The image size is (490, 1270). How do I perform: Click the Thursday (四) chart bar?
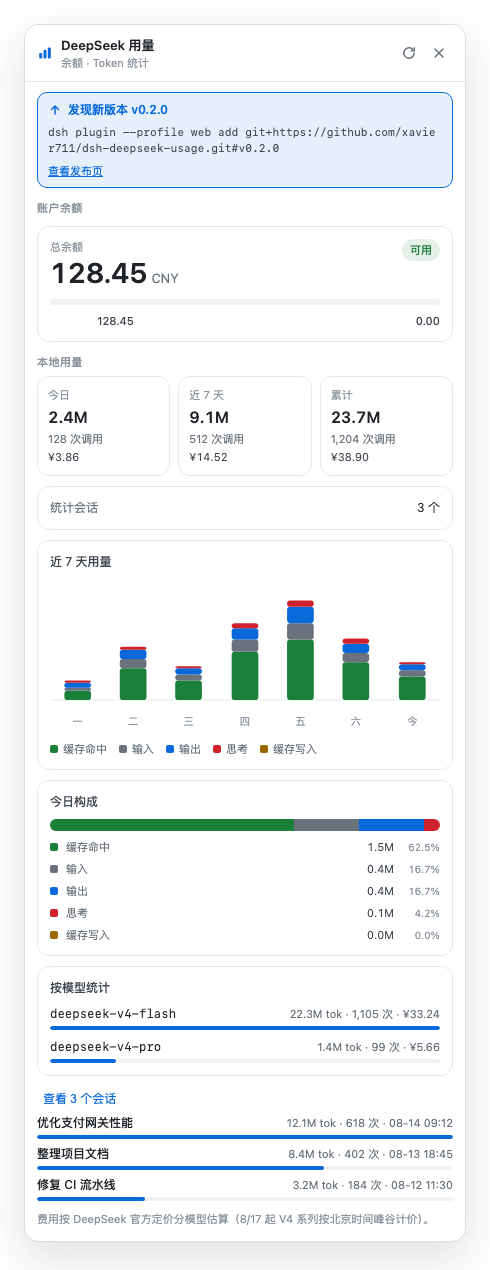245,661
